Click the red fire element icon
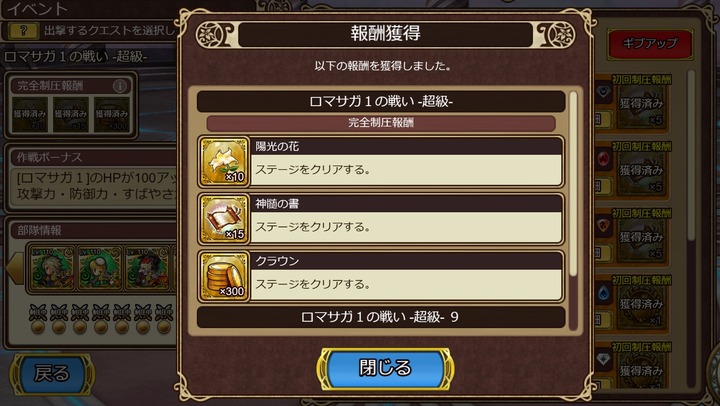 [603, 159]
